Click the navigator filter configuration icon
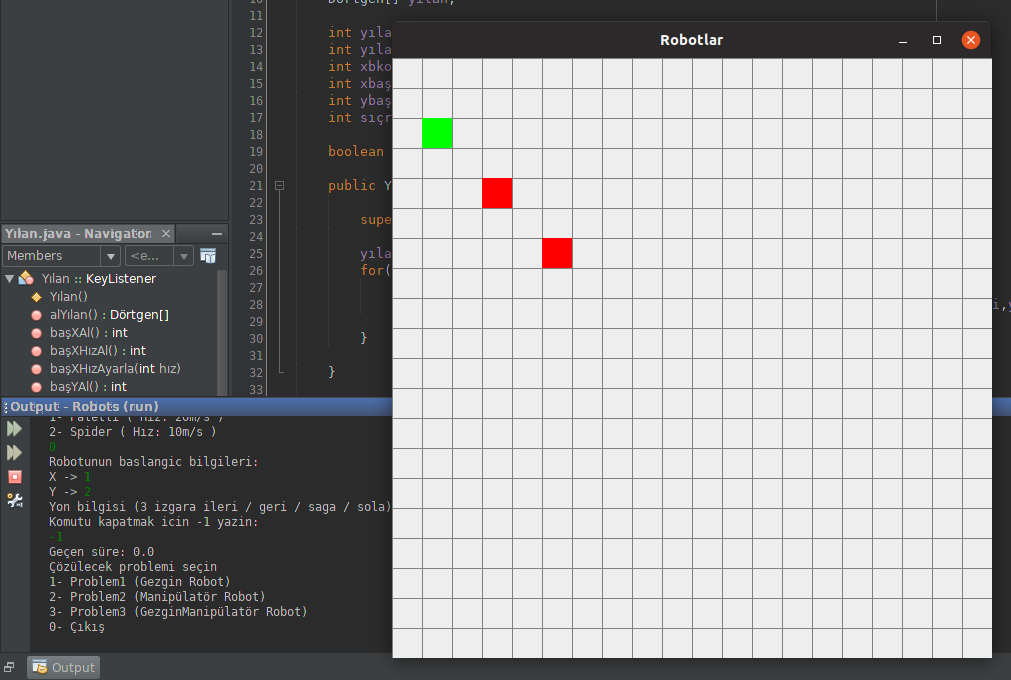 (208, 256)
